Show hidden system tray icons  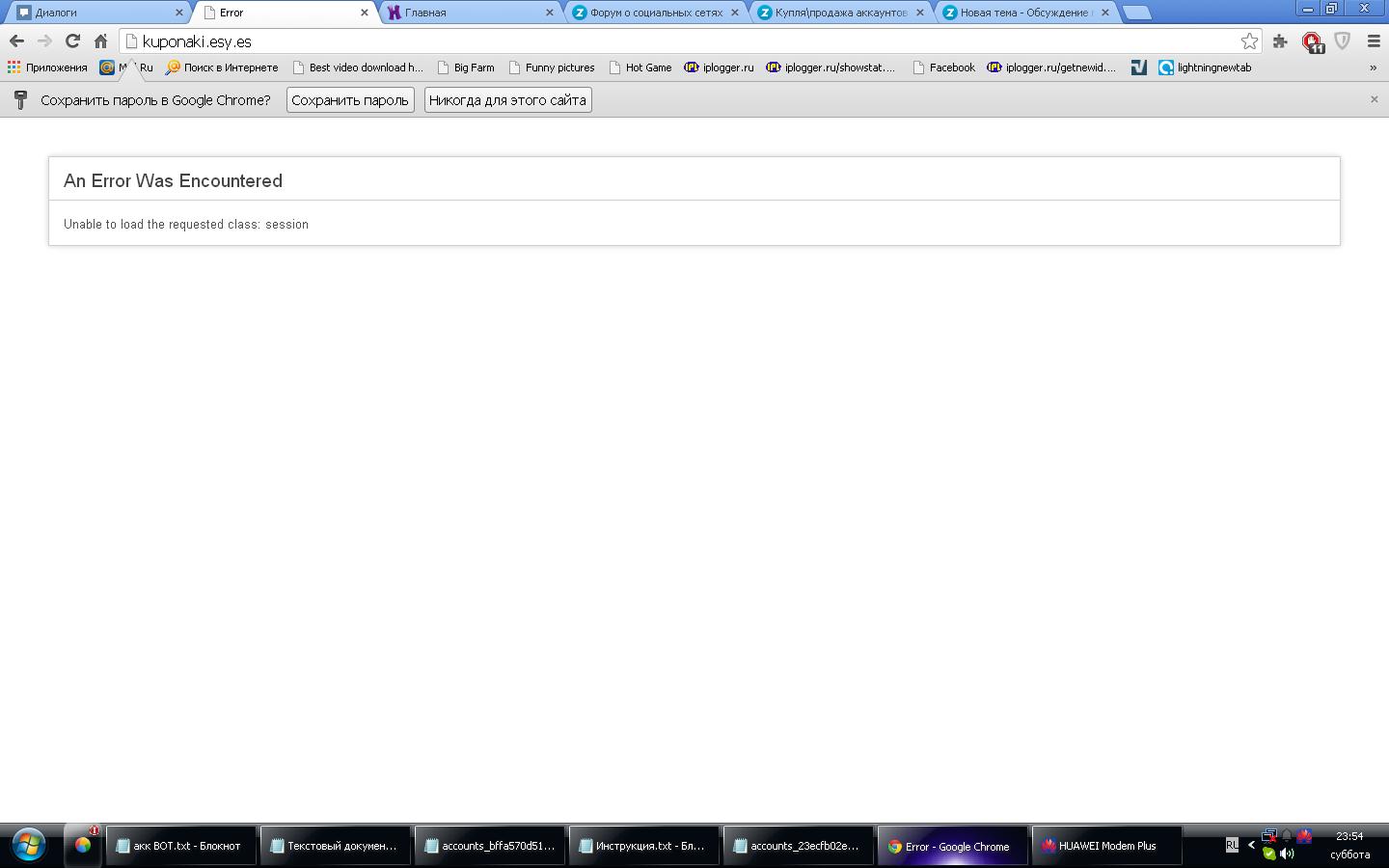(1251, 845)
